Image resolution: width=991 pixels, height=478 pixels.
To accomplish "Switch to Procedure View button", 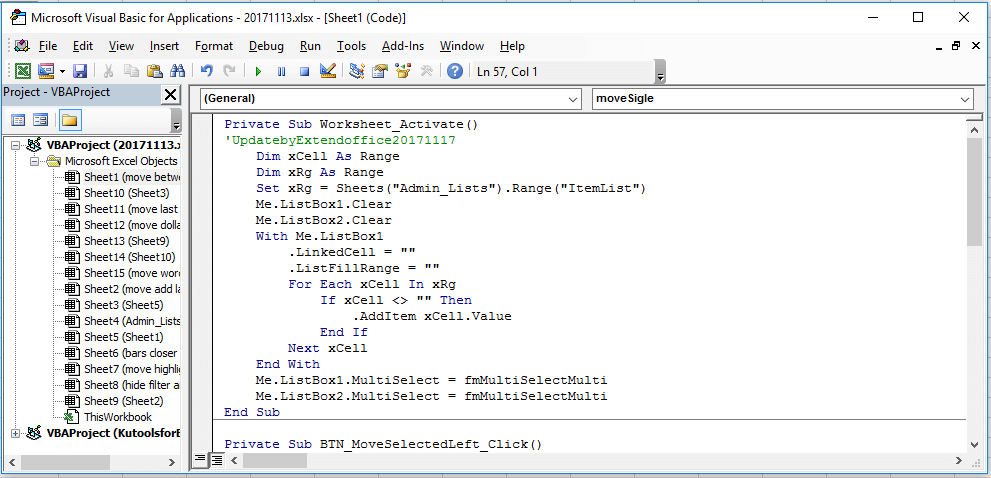I will click(x=200, y=460).
